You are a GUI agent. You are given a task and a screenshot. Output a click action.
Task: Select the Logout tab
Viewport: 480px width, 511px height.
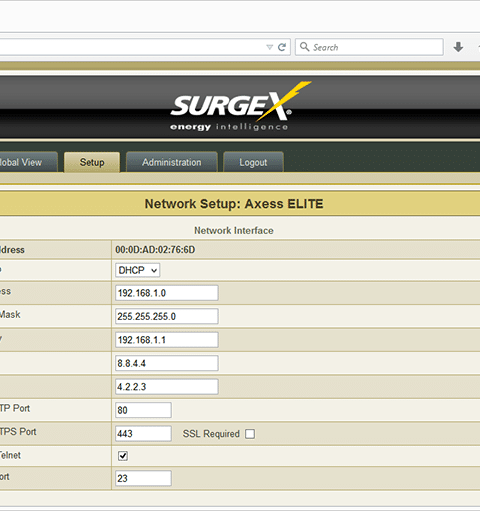pyautogui.click(x=253, y=162)
